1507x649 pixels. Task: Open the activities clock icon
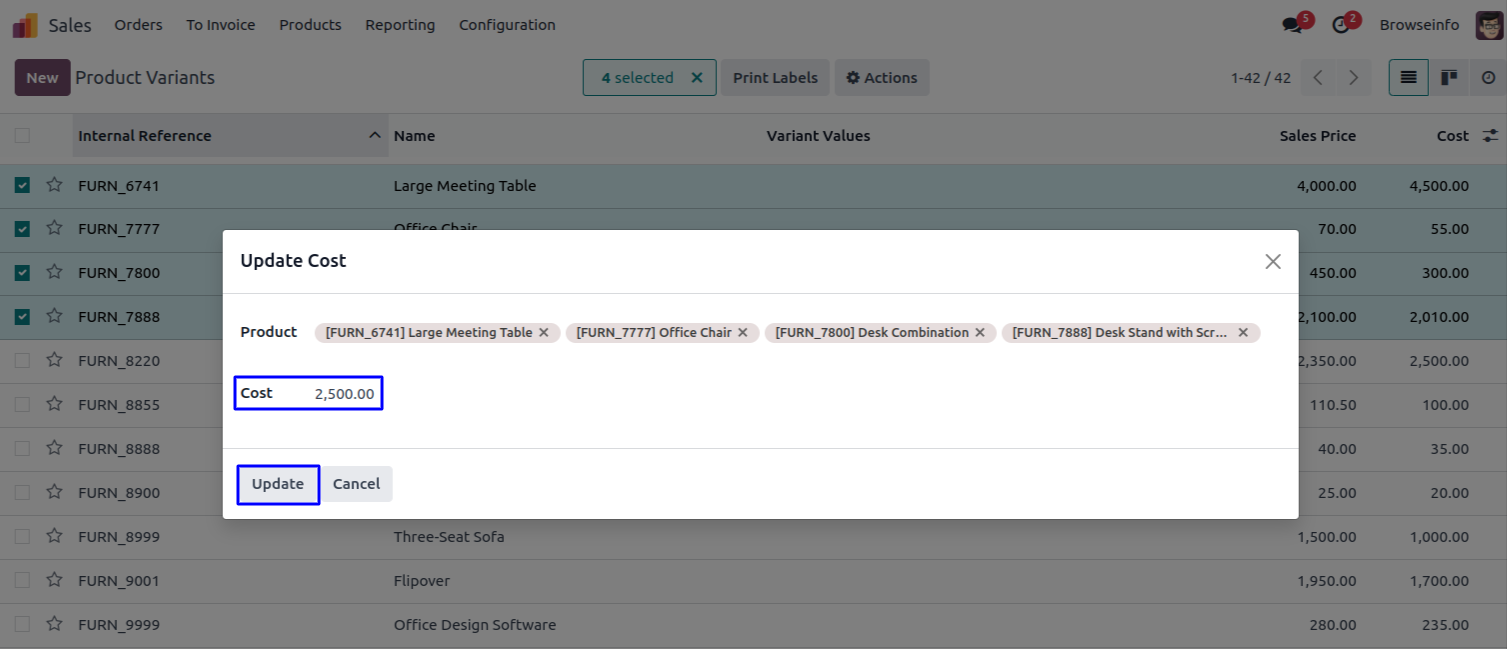(1341, 25)
